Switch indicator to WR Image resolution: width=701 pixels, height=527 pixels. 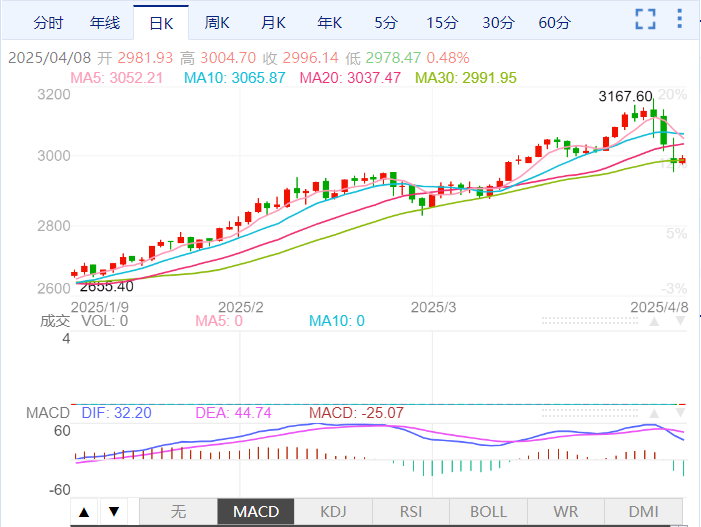click(x=566, y=511)
